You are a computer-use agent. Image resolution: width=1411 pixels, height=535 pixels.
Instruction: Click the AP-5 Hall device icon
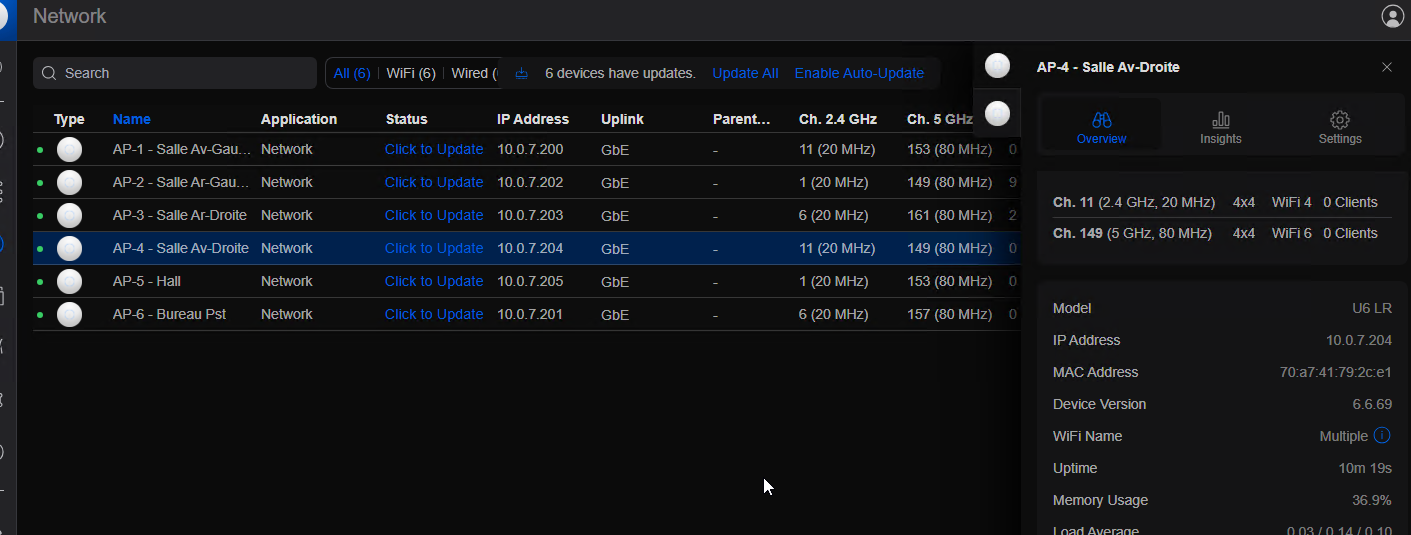69,281
